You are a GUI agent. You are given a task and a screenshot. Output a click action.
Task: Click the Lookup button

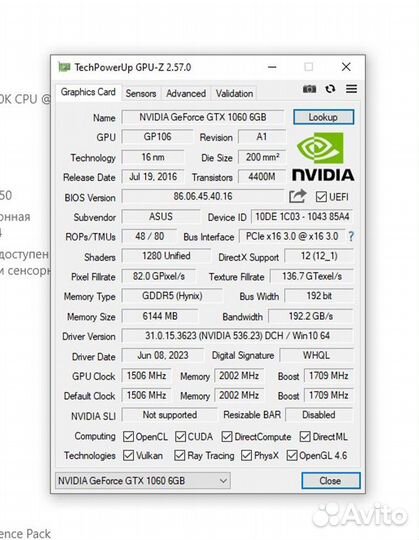(323, 117)
